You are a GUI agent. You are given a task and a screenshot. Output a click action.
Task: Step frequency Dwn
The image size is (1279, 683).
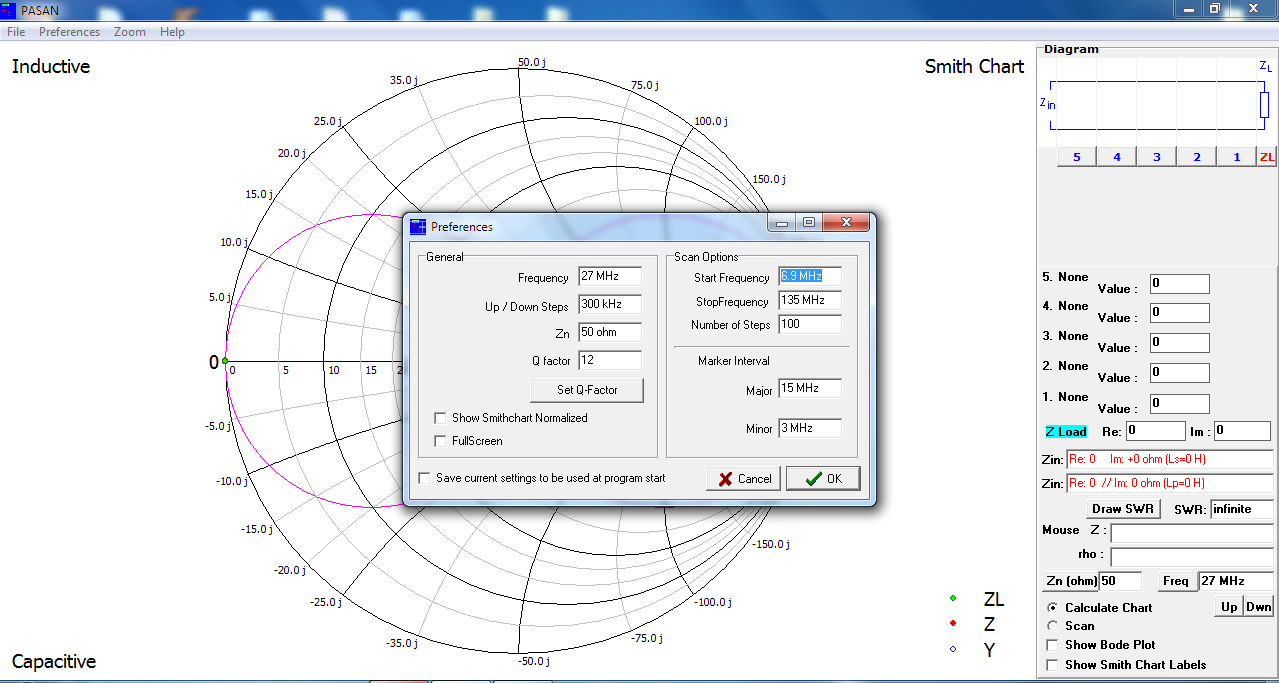(1258, 607)
